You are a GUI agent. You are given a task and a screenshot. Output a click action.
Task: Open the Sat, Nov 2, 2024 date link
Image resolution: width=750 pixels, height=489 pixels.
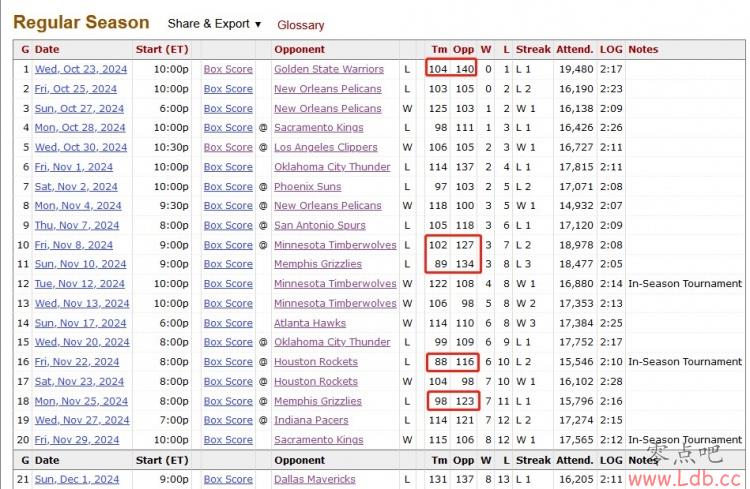[x=76, y=187]
